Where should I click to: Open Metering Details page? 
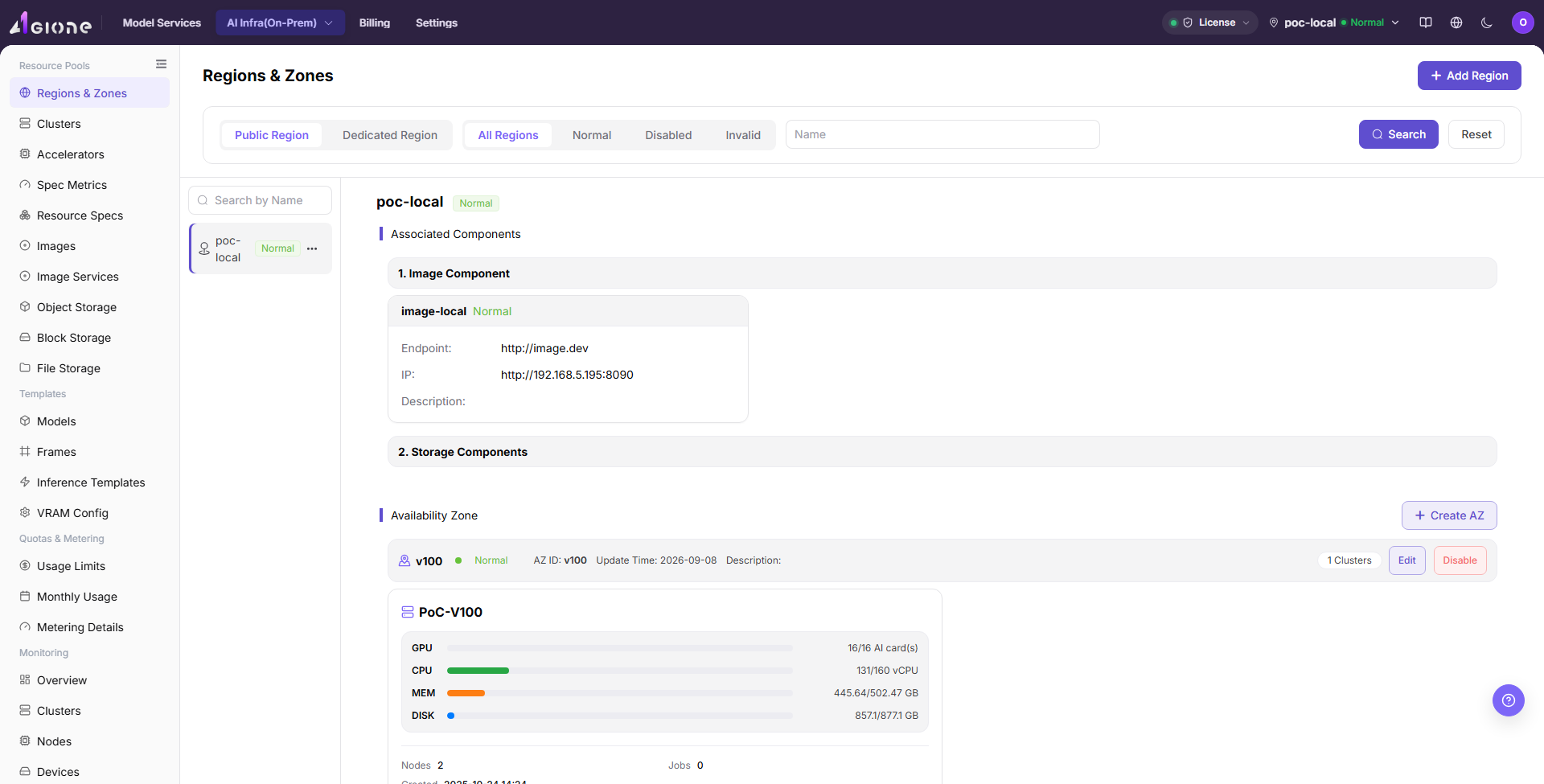pos(90,627)
